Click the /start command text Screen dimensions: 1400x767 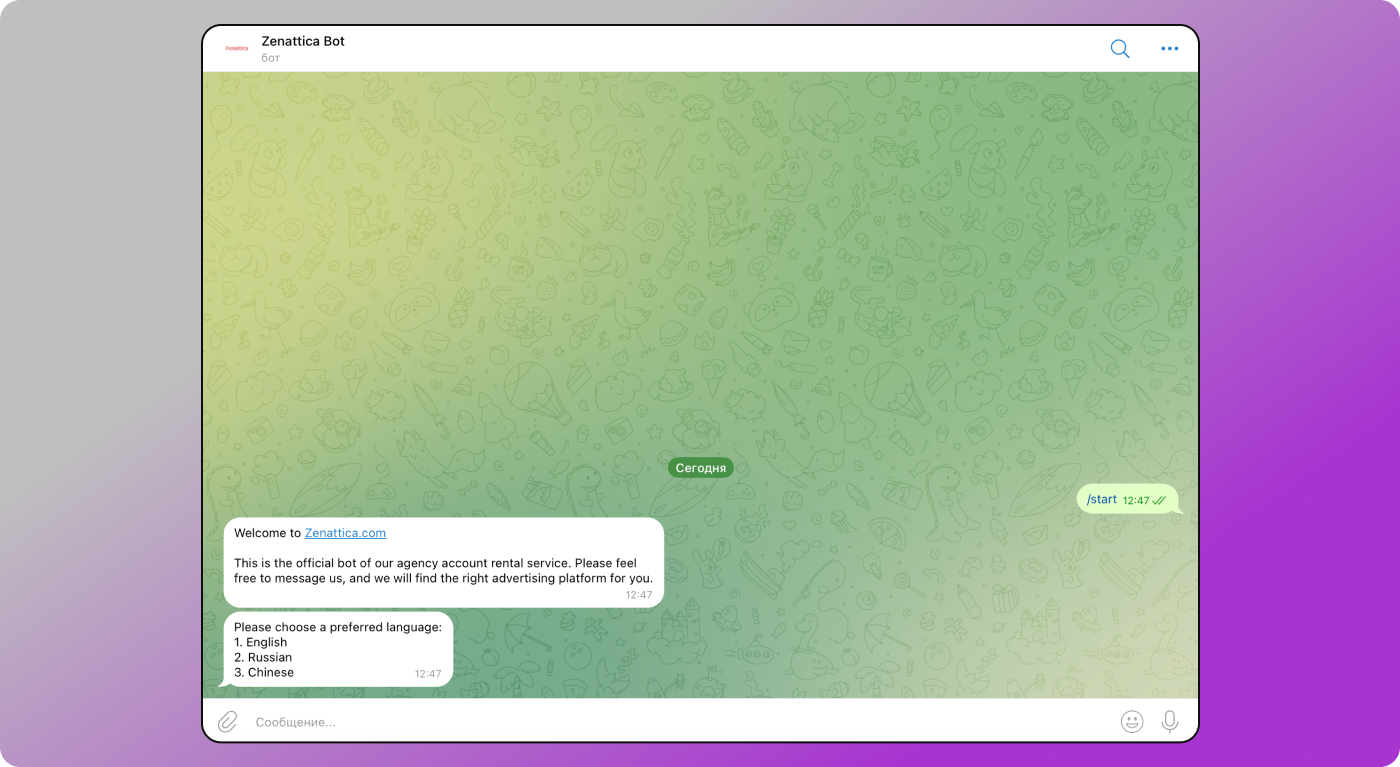tap(1101, 499)
